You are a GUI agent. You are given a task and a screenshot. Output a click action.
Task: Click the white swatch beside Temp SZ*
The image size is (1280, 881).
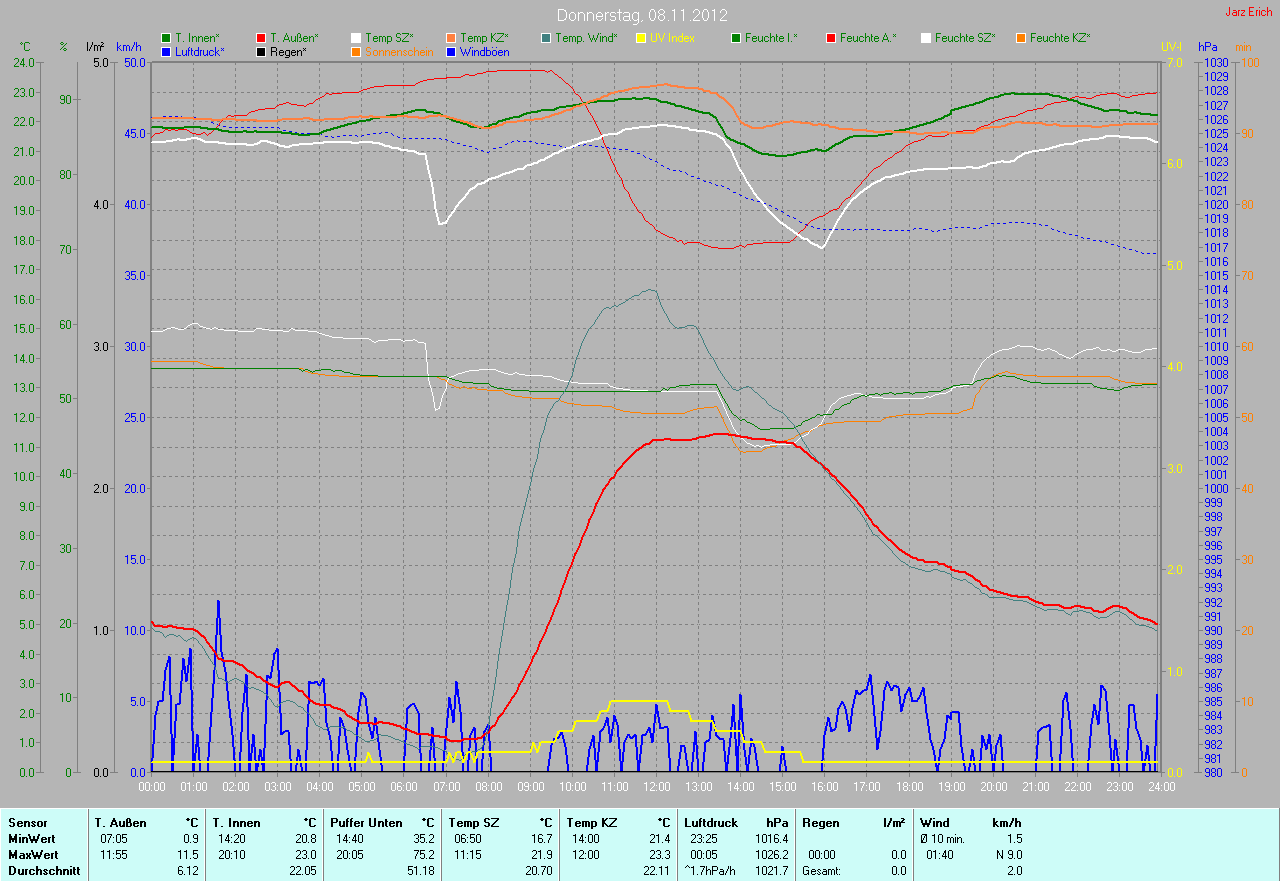pyautogui.click(x=356, y=38)
